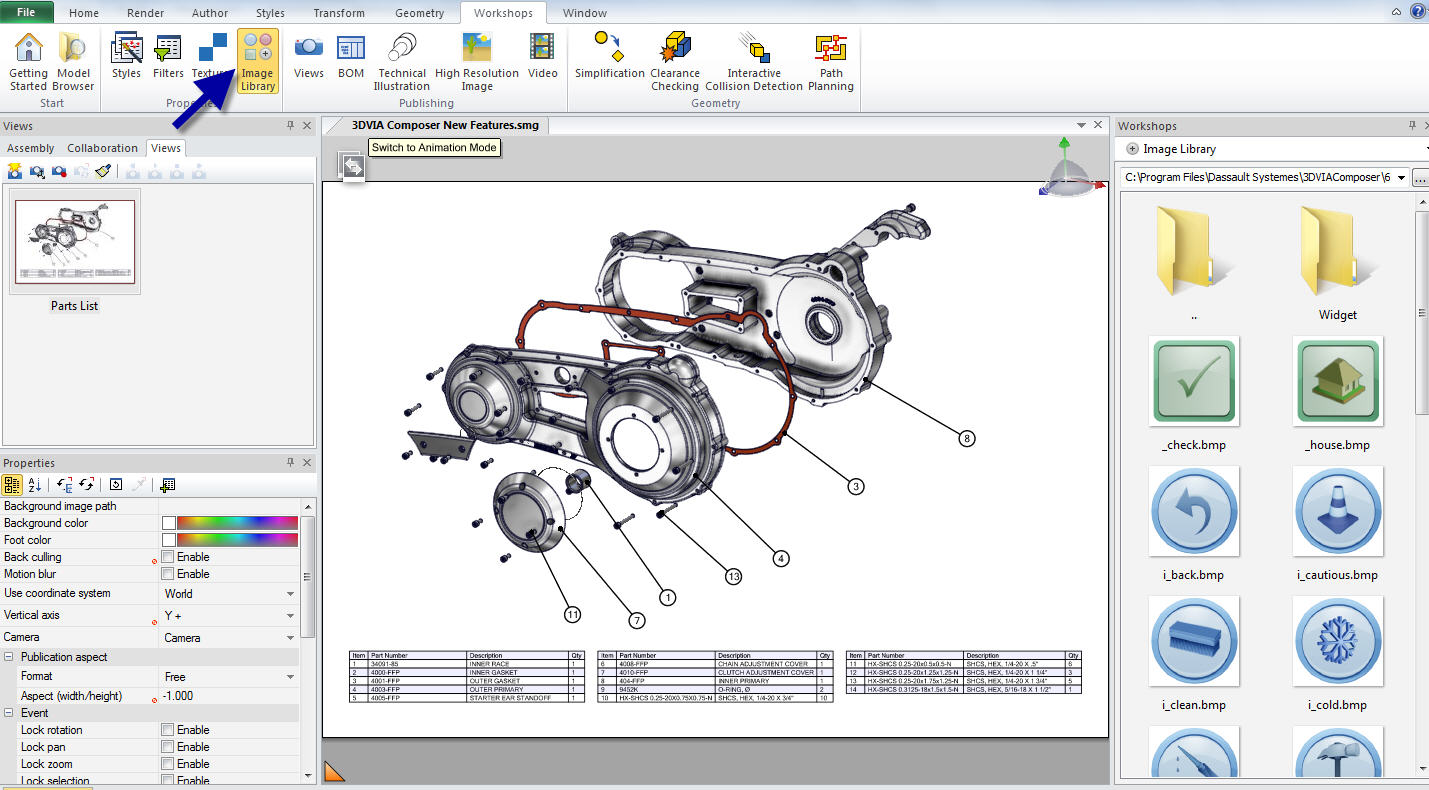
Task: Click the File button
Action: pyautogui.click(x=27, y=13)
